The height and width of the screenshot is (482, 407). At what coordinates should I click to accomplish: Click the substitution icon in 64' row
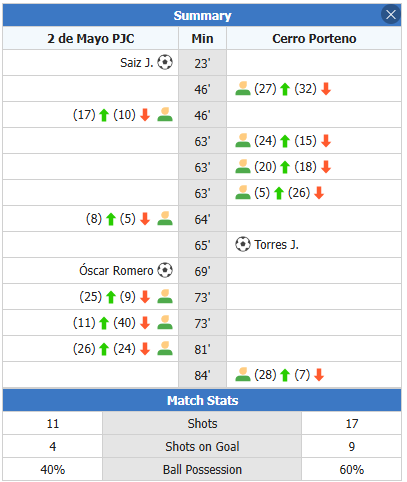[165, 218]
